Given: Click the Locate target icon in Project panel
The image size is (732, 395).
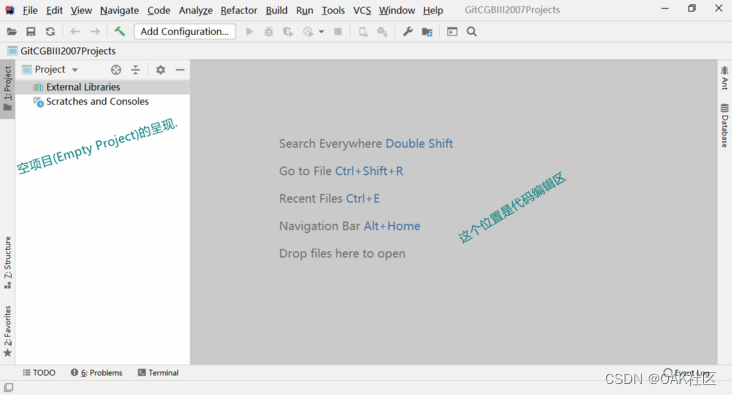Looking at the screenshot, I should [x=116, y=70].
